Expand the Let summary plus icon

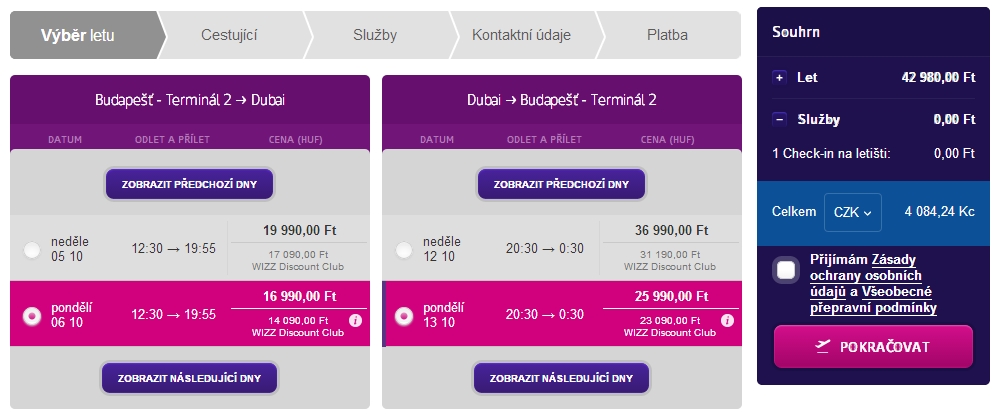(779, 78)
